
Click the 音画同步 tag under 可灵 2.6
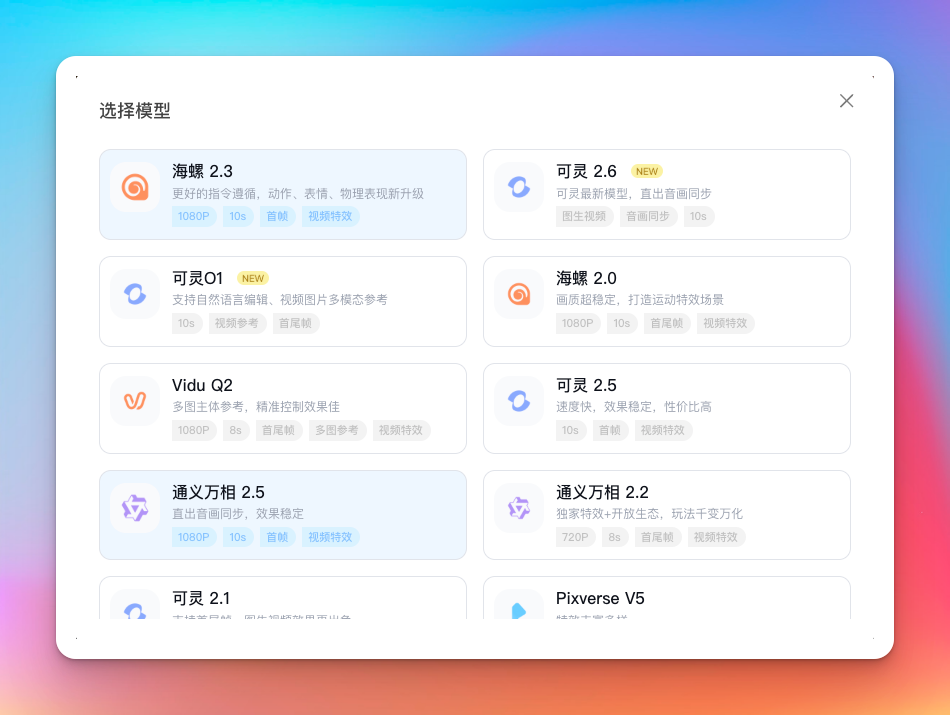coord(648,216)
